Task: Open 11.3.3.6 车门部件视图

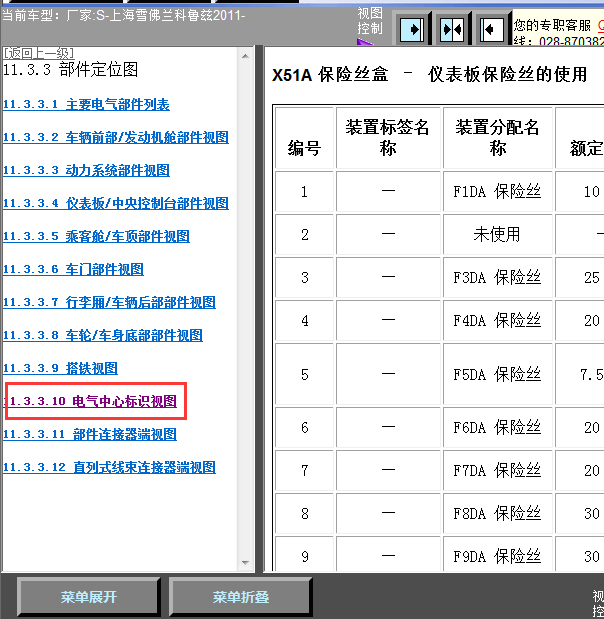Action: [73, 269]
